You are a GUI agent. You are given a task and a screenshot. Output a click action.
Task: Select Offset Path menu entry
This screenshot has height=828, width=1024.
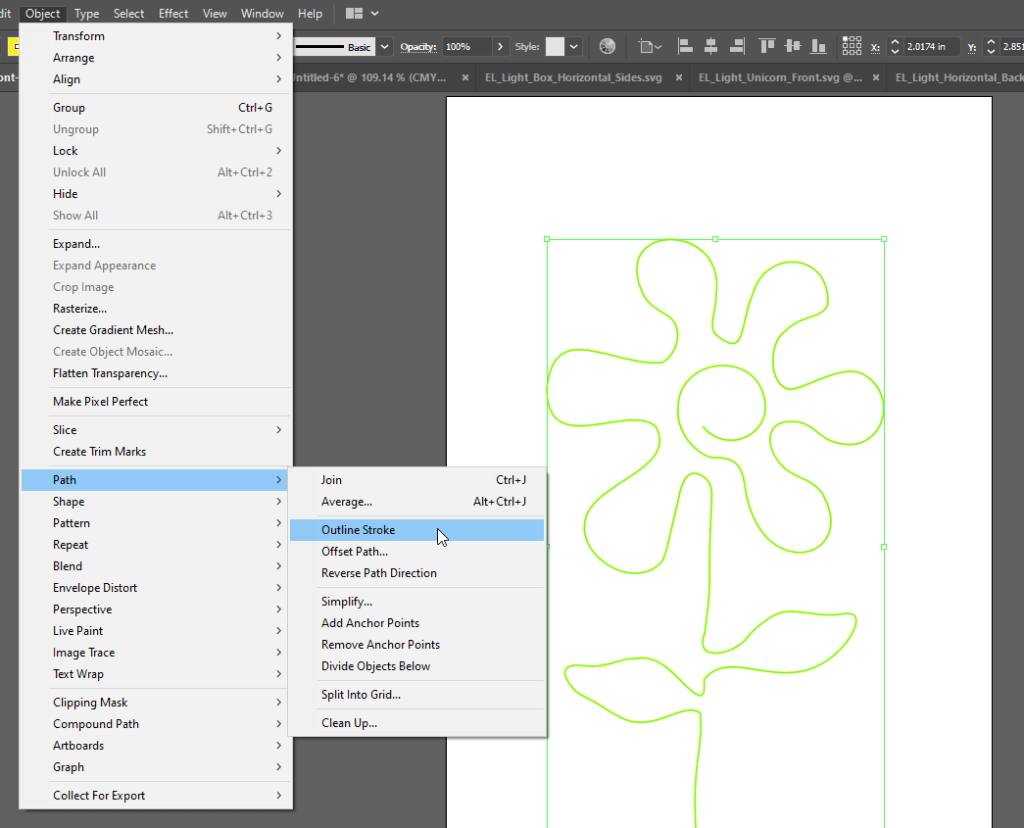(x=354, y=552)
